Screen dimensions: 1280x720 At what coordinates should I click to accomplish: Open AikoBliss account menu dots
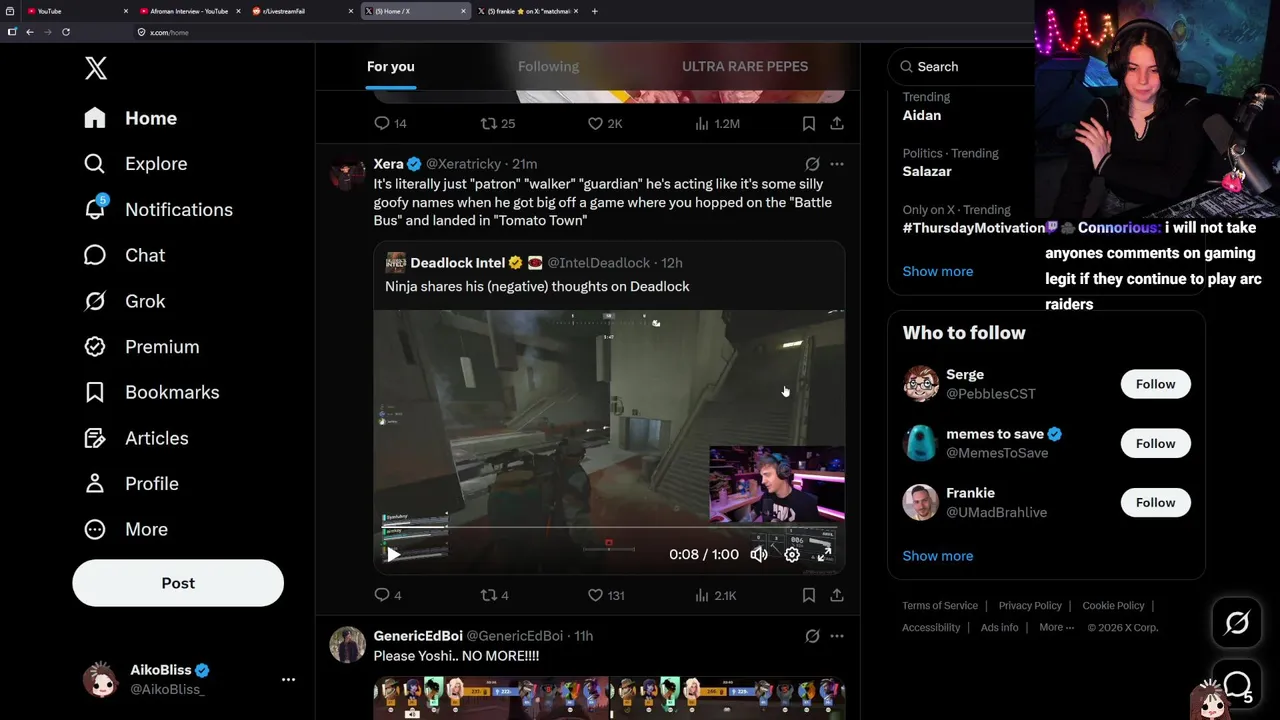(288, 679)
